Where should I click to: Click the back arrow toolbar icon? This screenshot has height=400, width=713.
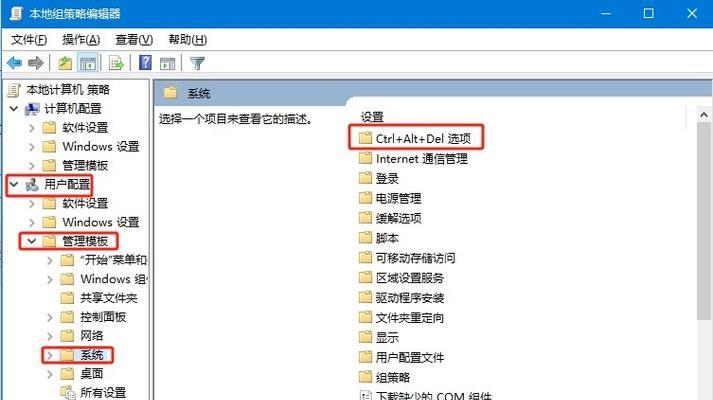point(15,63)
